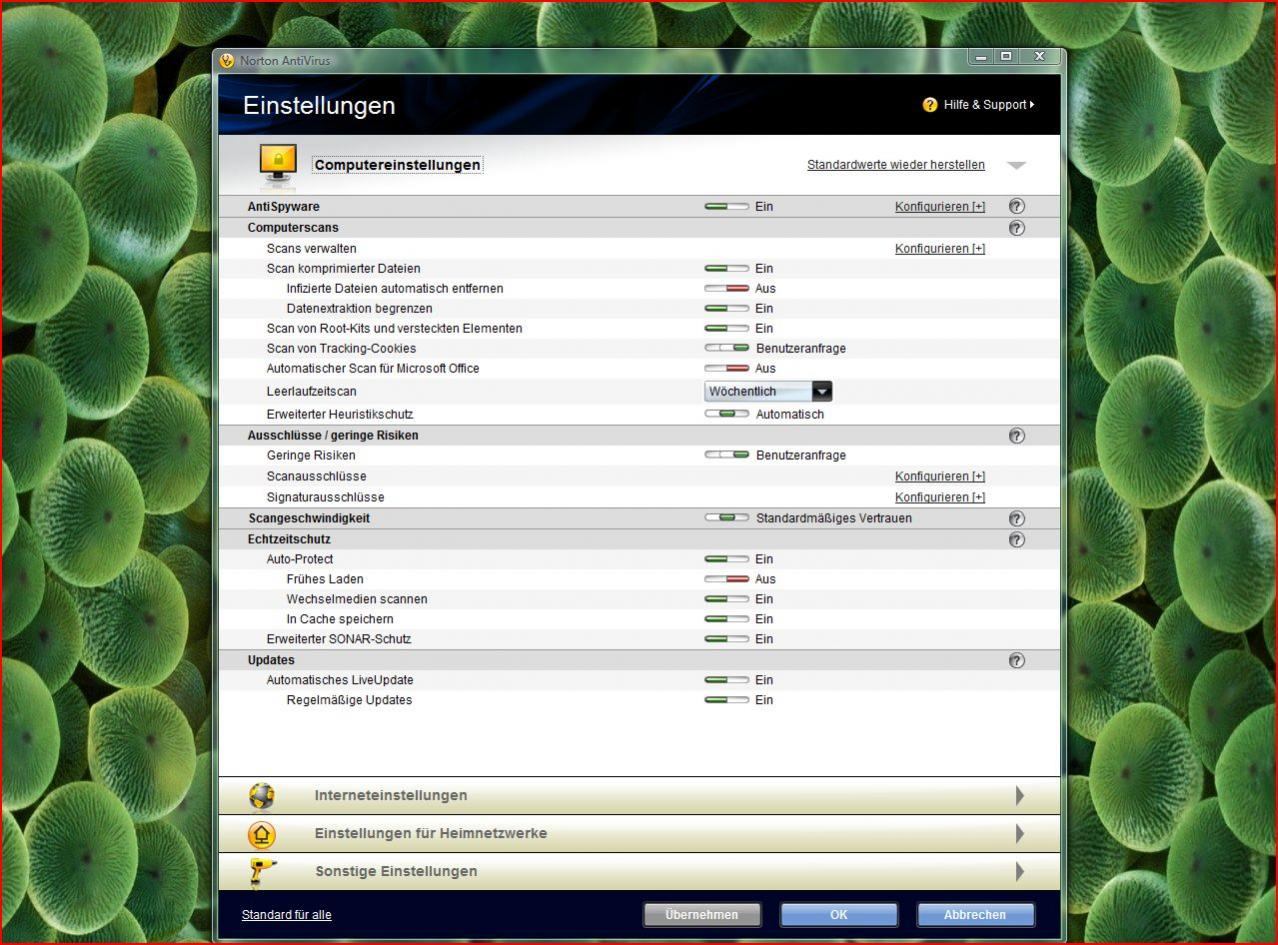Open help for Scangeschwindigkeit

[x=1016, y=518]
